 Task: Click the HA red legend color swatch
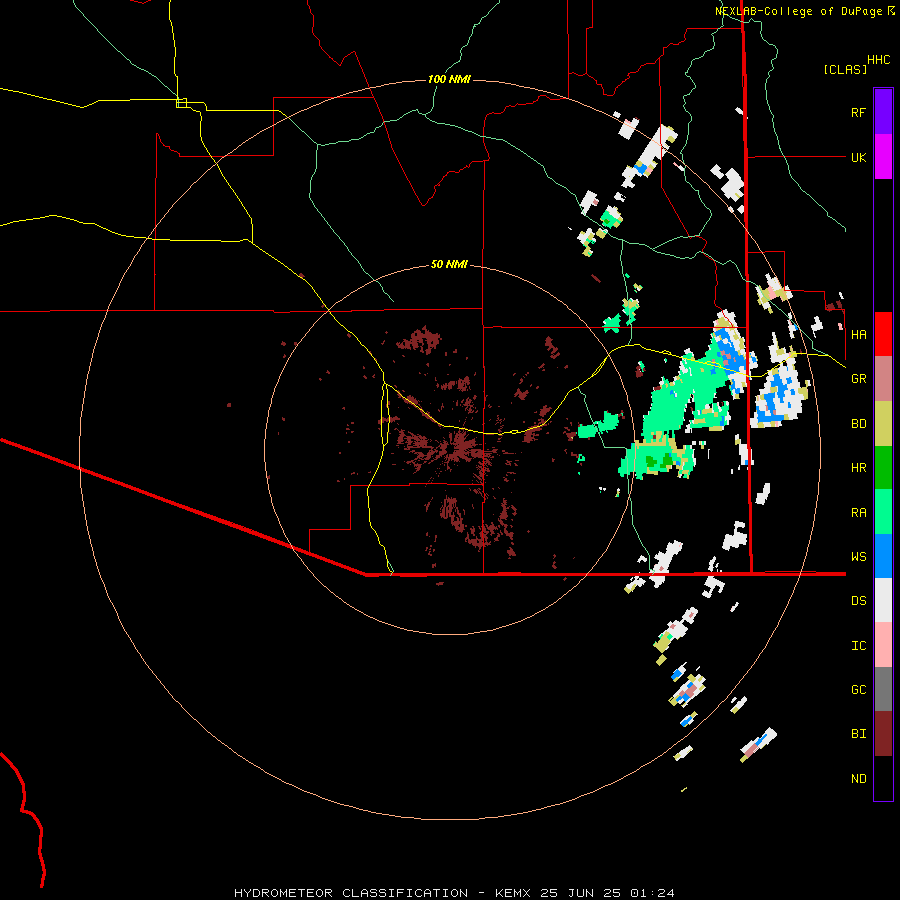coord(883,334)
